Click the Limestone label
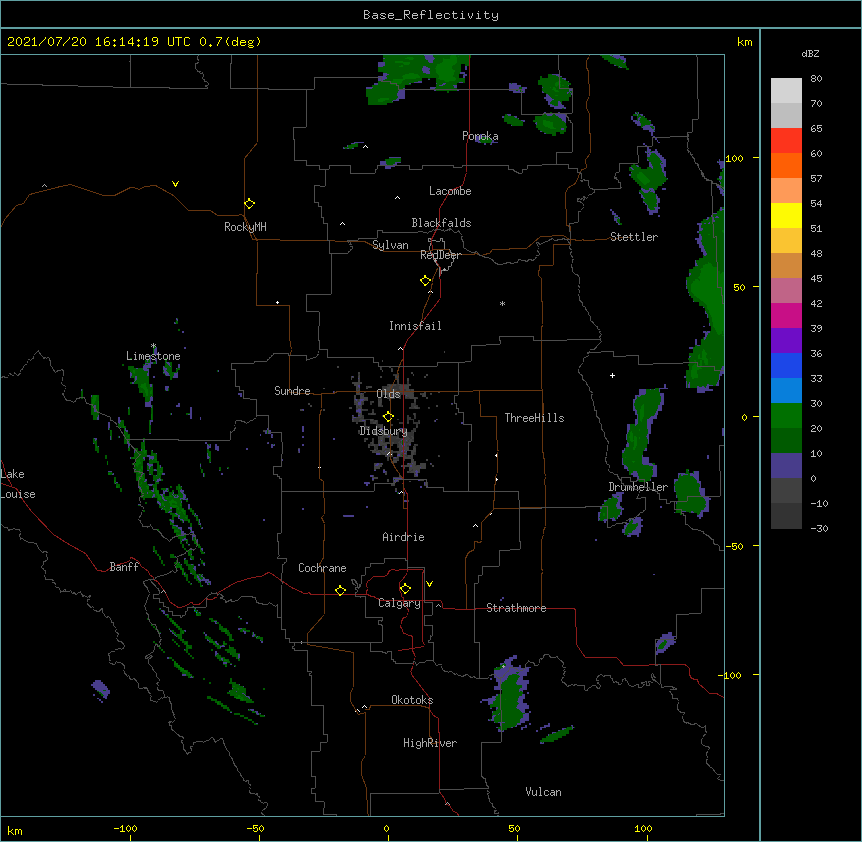 pos(153,356)
